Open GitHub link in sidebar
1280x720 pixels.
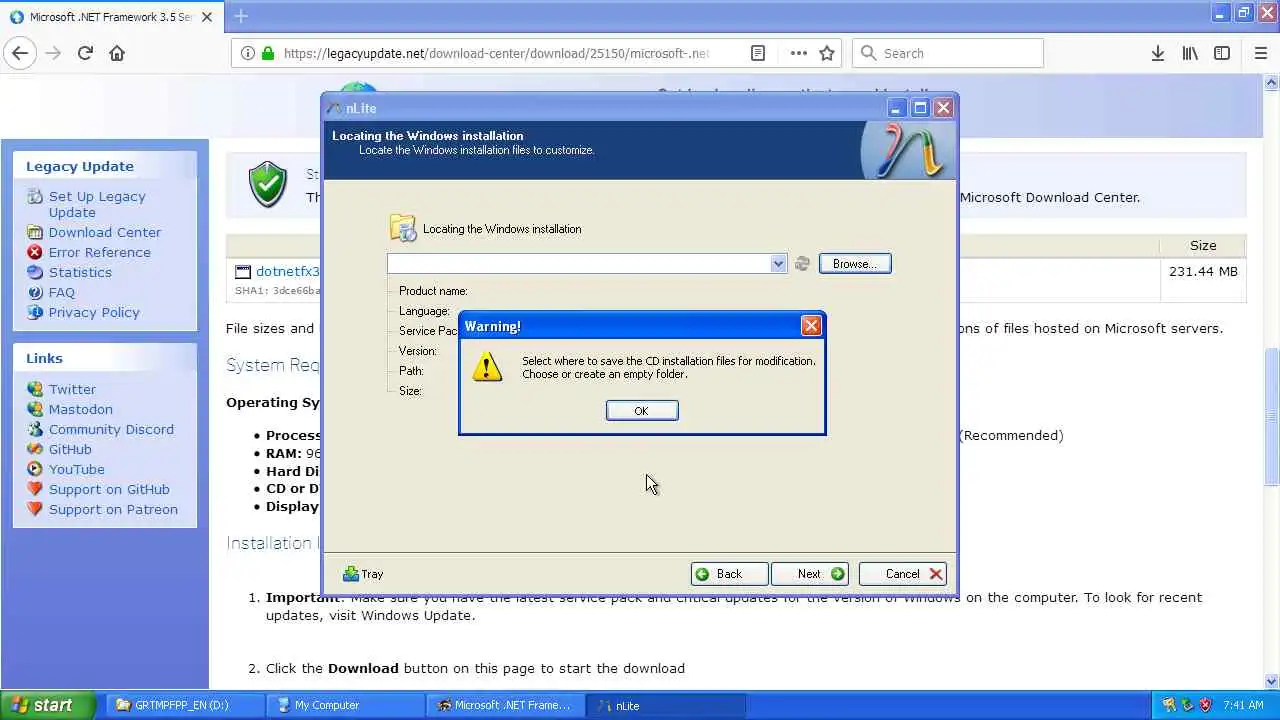pyautogui.click(x=70, y=449)
